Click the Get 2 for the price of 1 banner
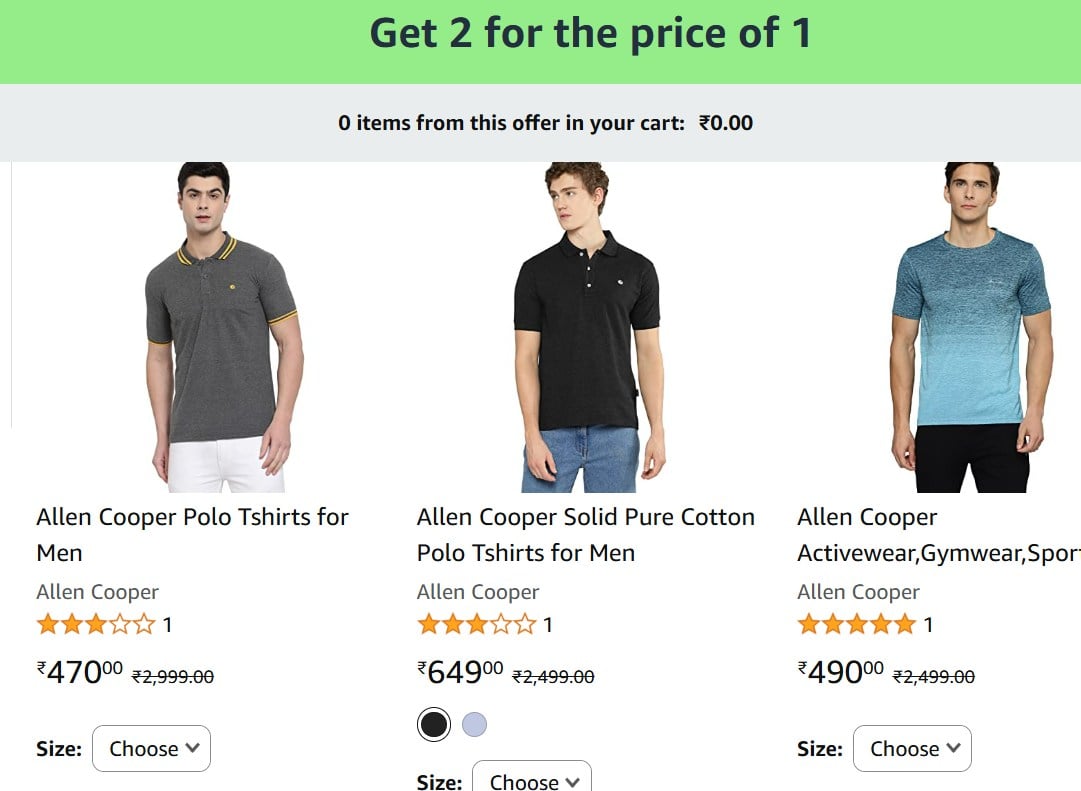1081x791 pixels. [x=540, y=41]
